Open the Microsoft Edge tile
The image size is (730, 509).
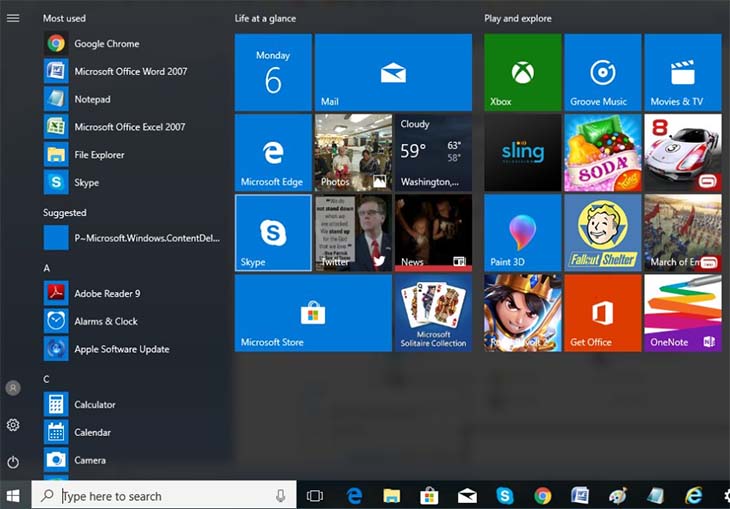coord(273,153)
